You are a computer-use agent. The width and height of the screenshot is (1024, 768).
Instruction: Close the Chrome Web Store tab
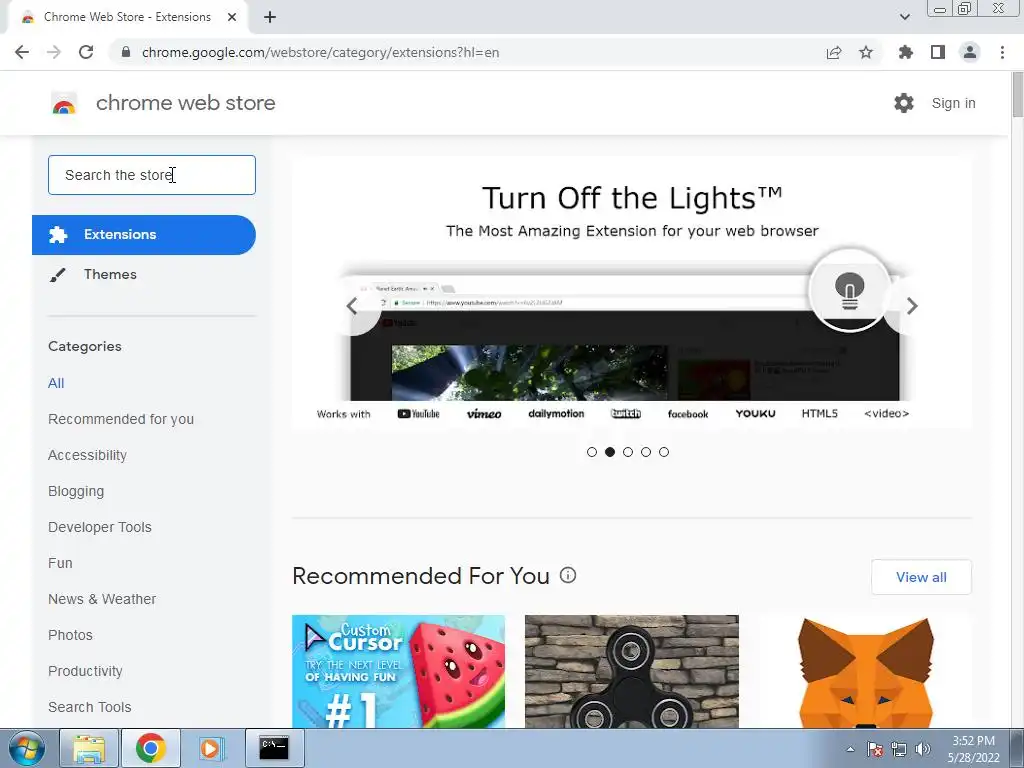click(x=232, y=17)
